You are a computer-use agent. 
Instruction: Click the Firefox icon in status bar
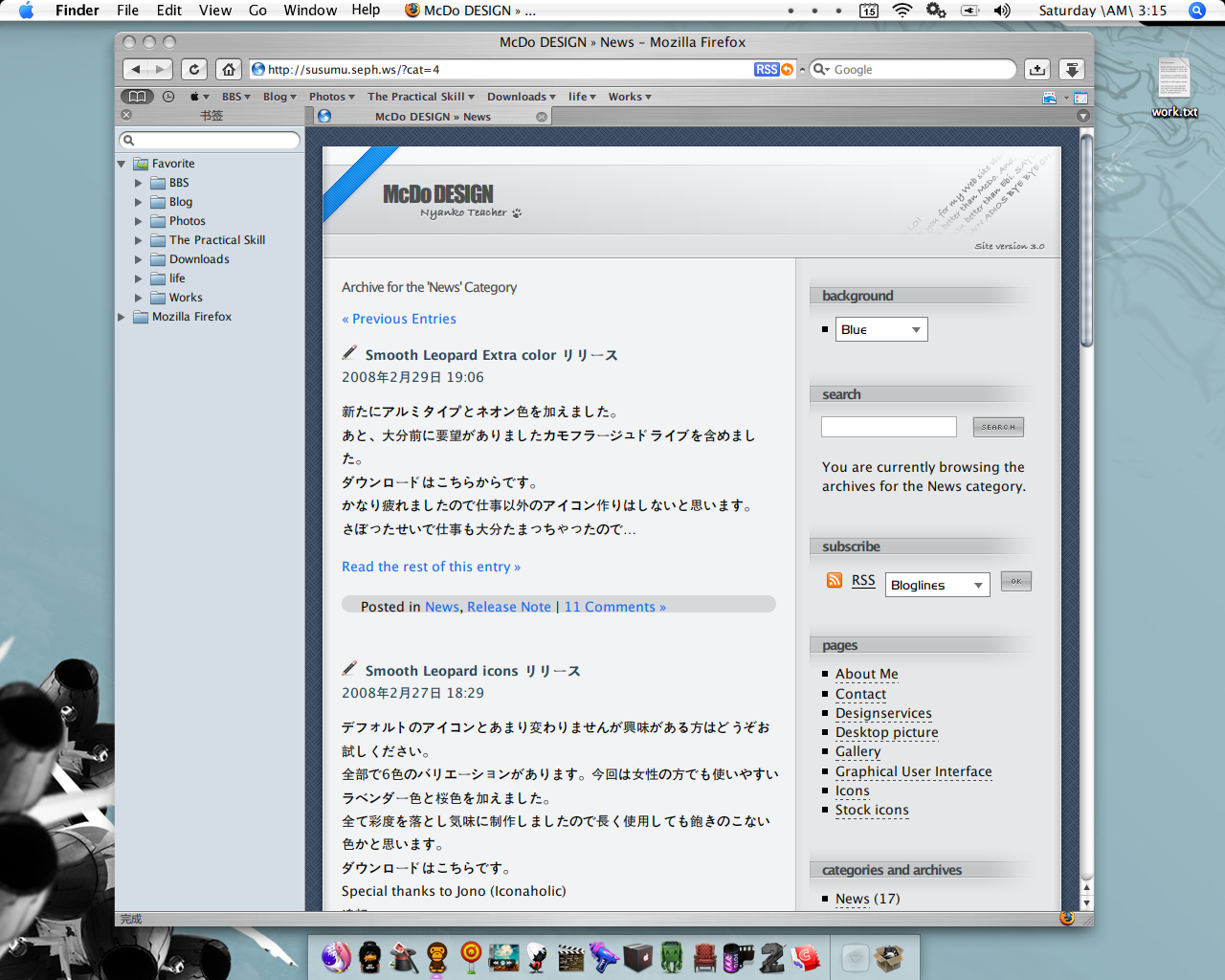1067,918
